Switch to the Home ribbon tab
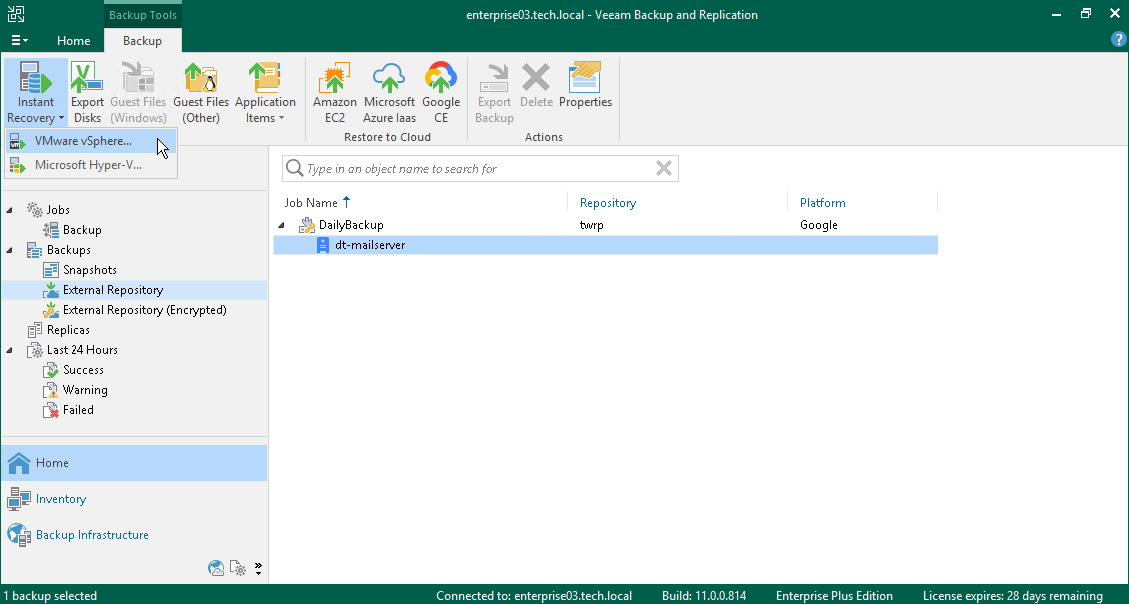This screenshot has height=604, width=1129. pyautogui.click(x=73, y=41)
